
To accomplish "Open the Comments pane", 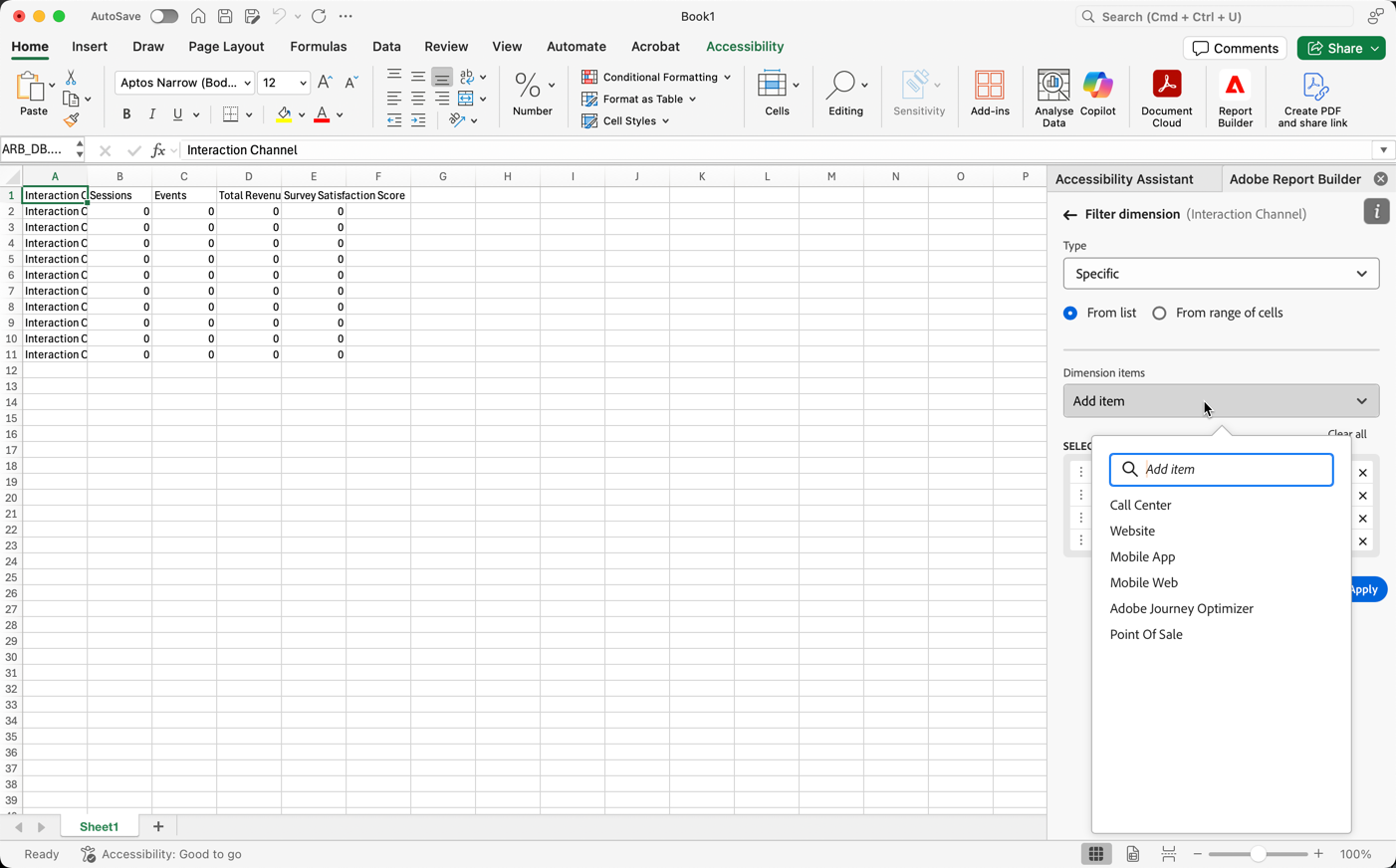I will click(x=1235, y=48).
